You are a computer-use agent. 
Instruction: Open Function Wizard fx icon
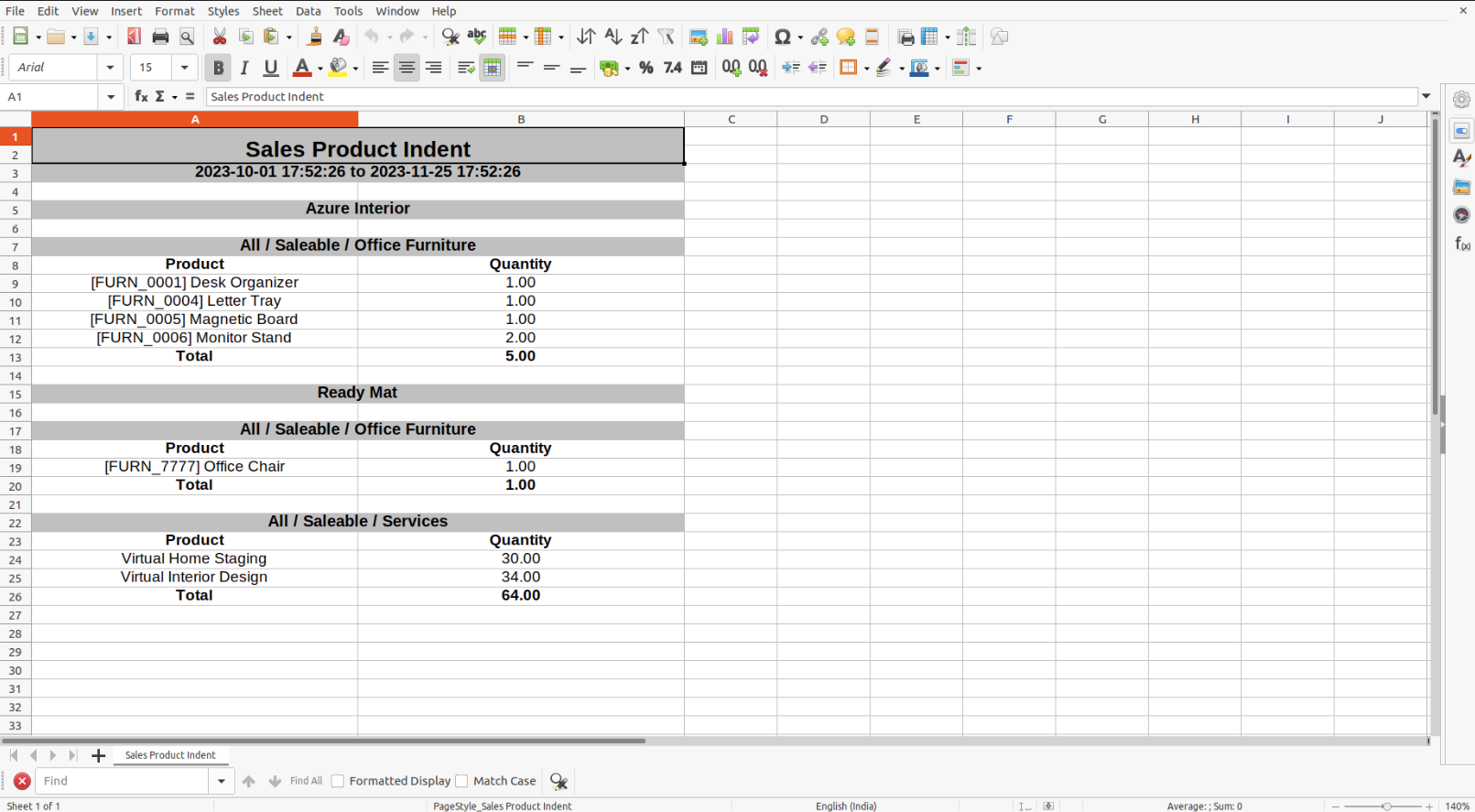click(x=141, y=96)
